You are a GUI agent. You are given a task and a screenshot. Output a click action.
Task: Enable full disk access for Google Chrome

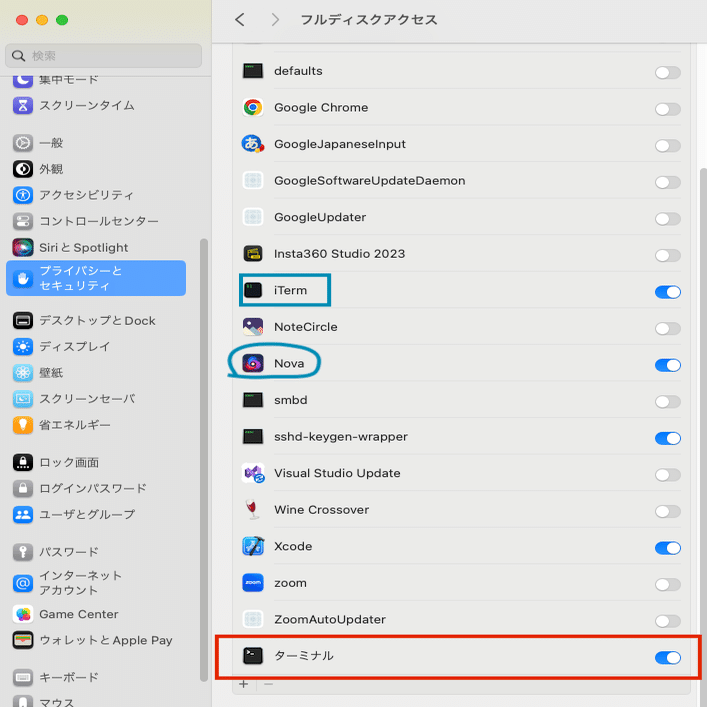coord(668,109)
